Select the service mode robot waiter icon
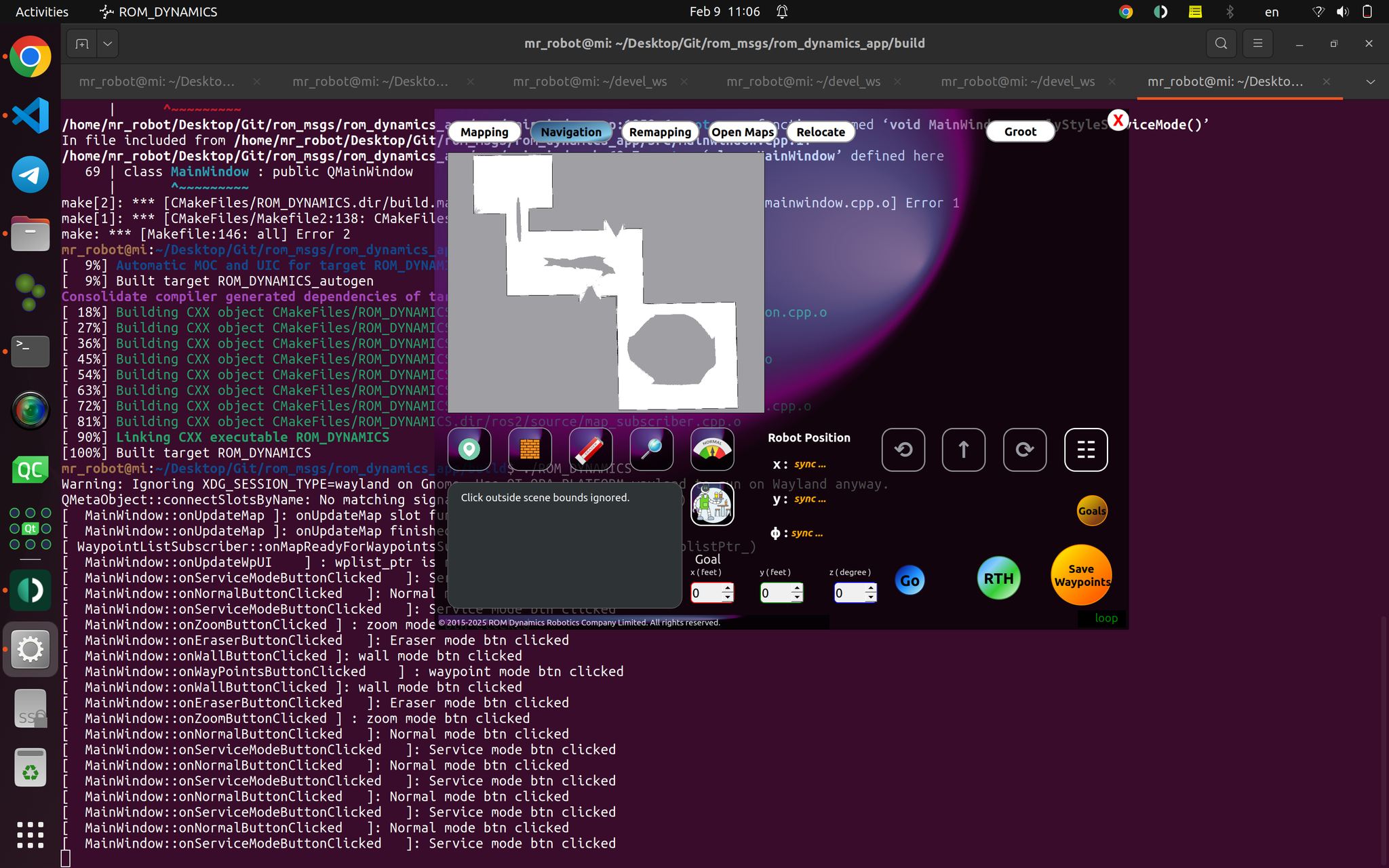 click(x=712, y=505)
